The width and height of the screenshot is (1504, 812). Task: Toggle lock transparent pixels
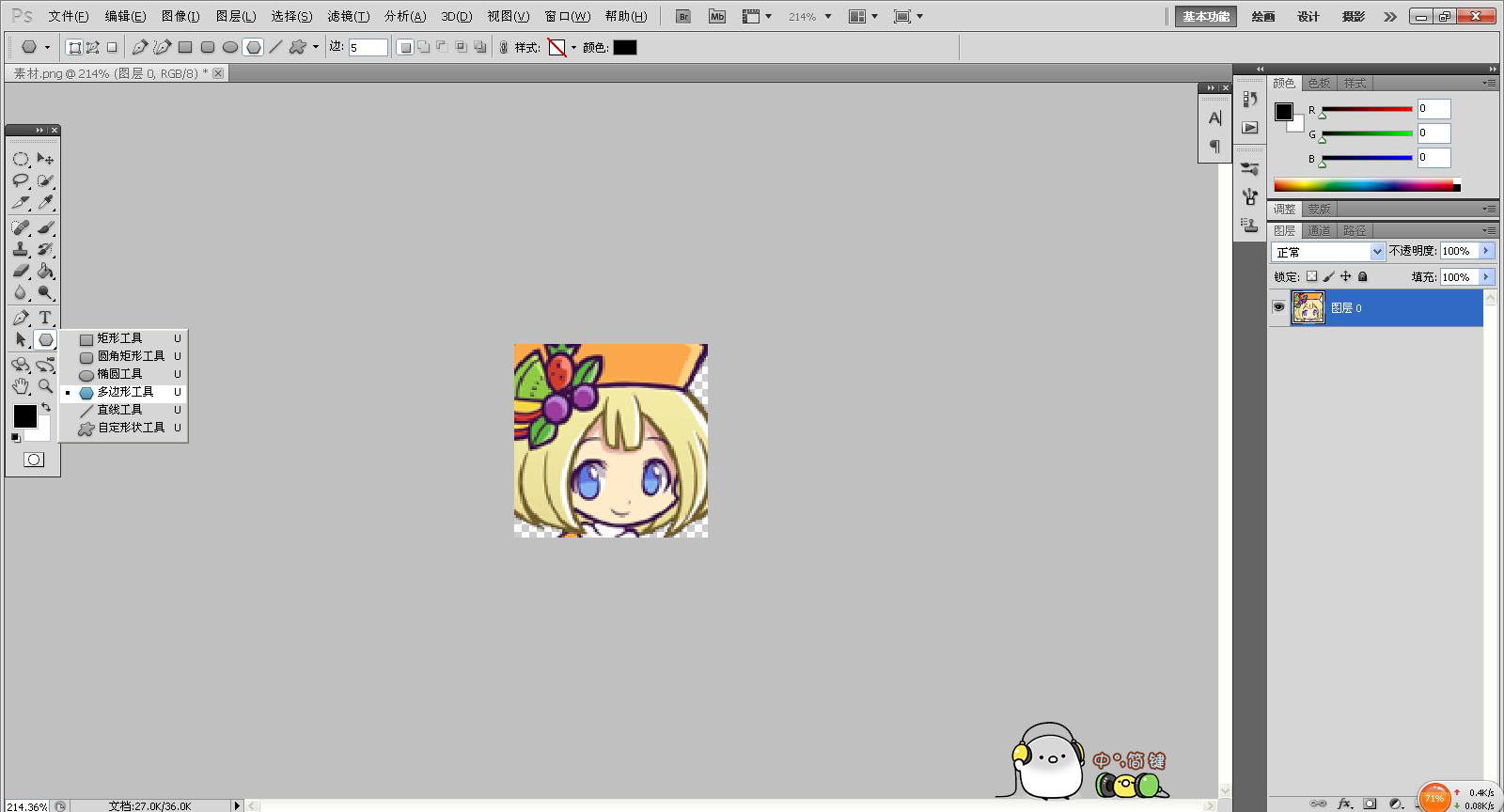[x=1311, y=276]
